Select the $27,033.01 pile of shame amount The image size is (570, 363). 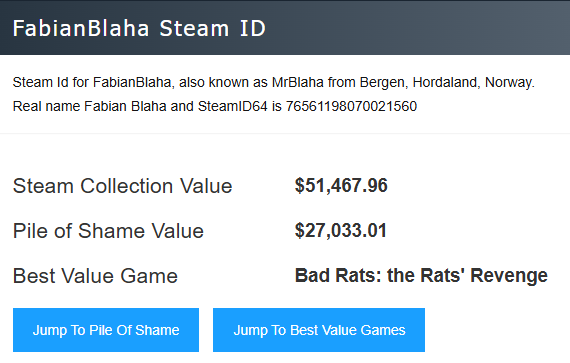pos(341,230)
